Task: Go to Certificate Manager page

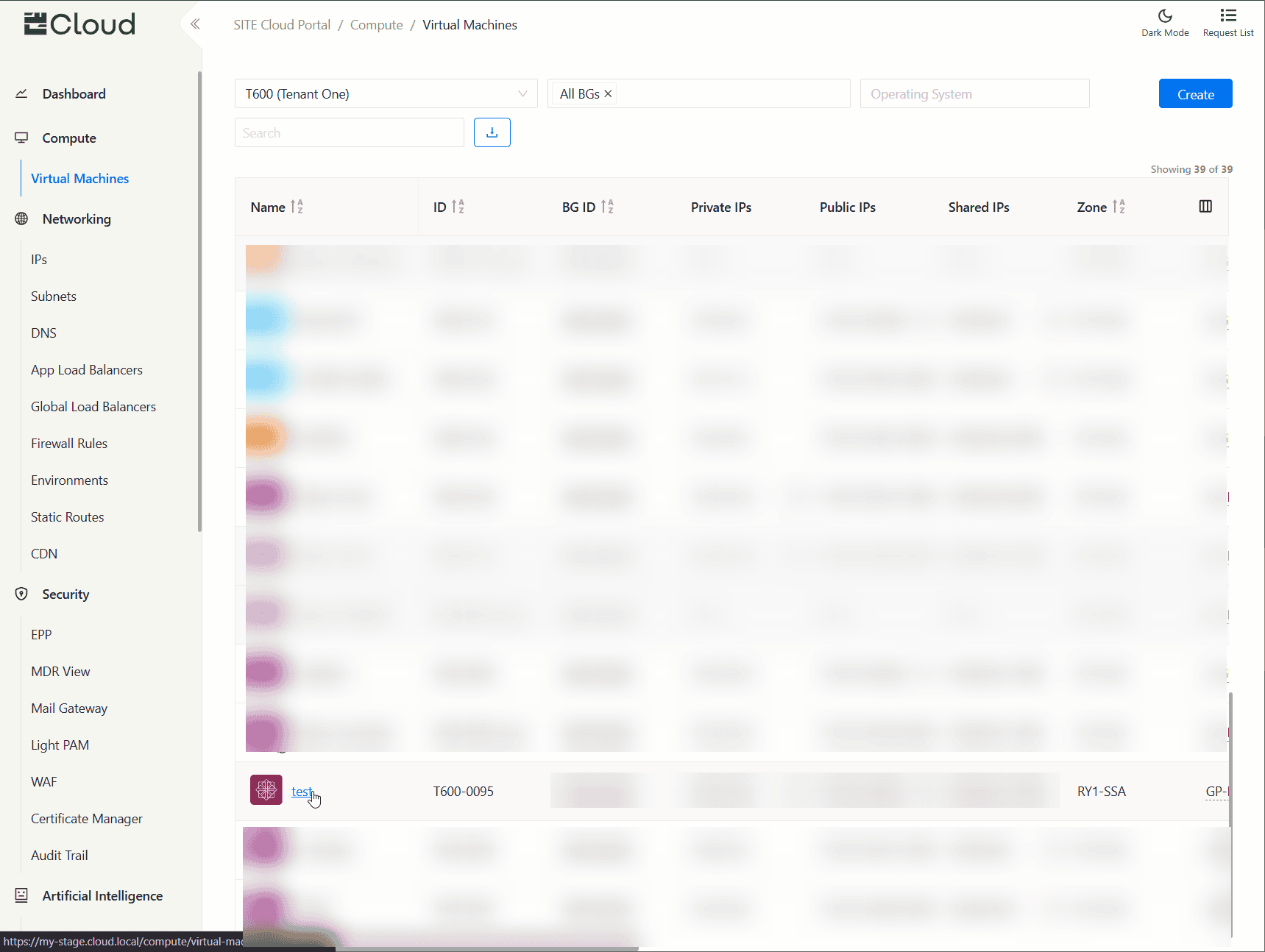Action: 87,819
